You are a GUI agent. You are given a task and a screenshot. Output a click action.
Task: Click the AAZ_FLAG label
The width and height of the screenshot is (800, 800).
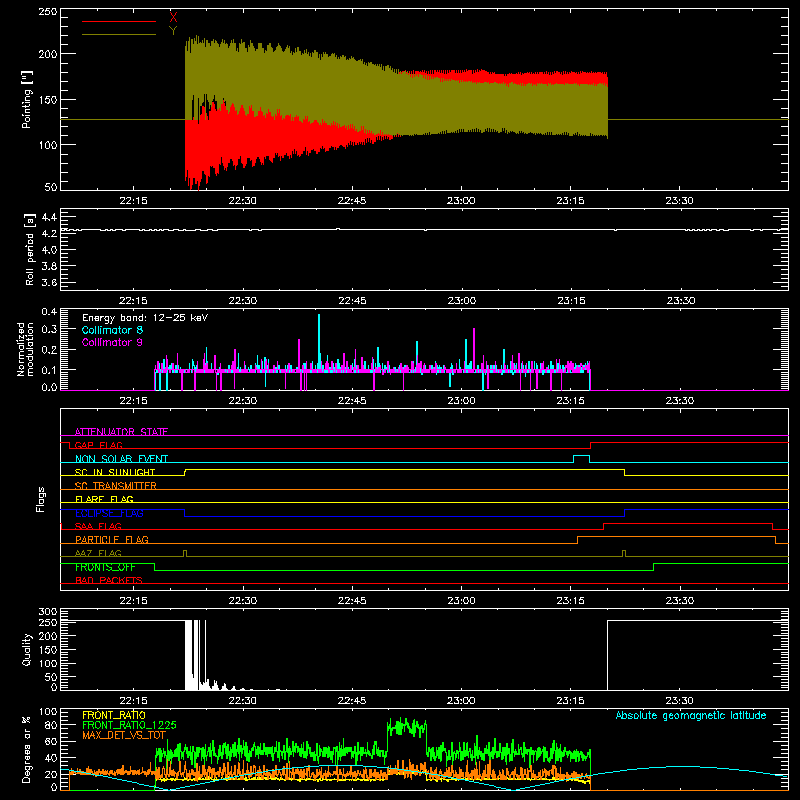(98, 553)
